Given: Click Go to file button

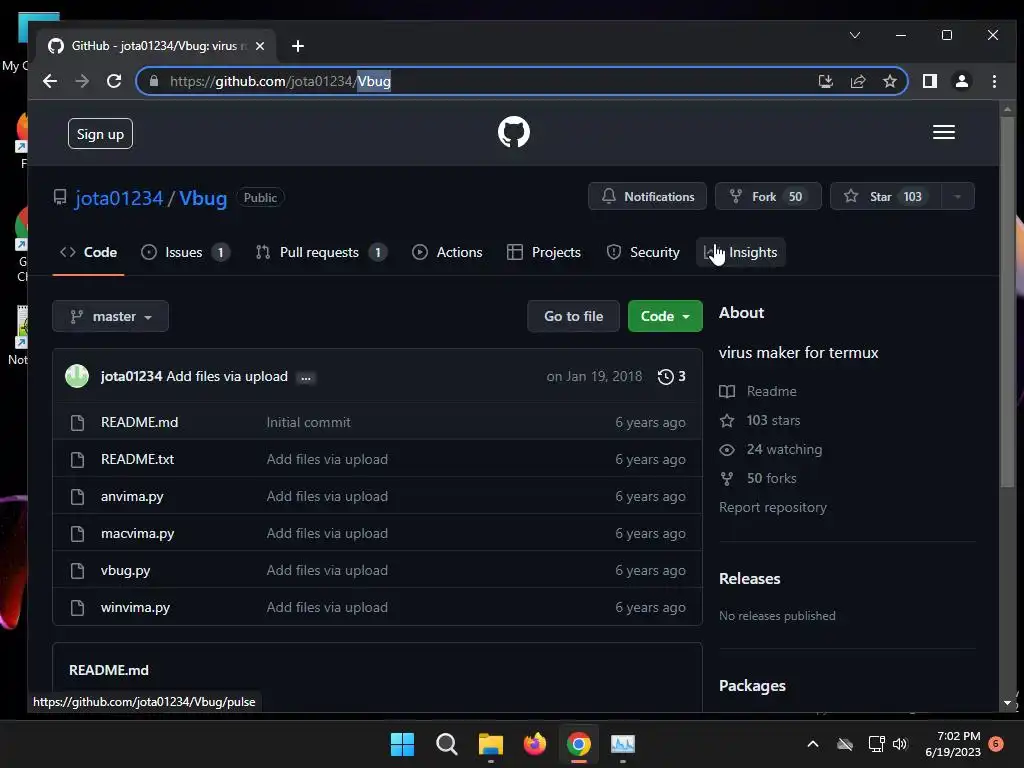Looking at the screenshot, I should tap(573, 316).
